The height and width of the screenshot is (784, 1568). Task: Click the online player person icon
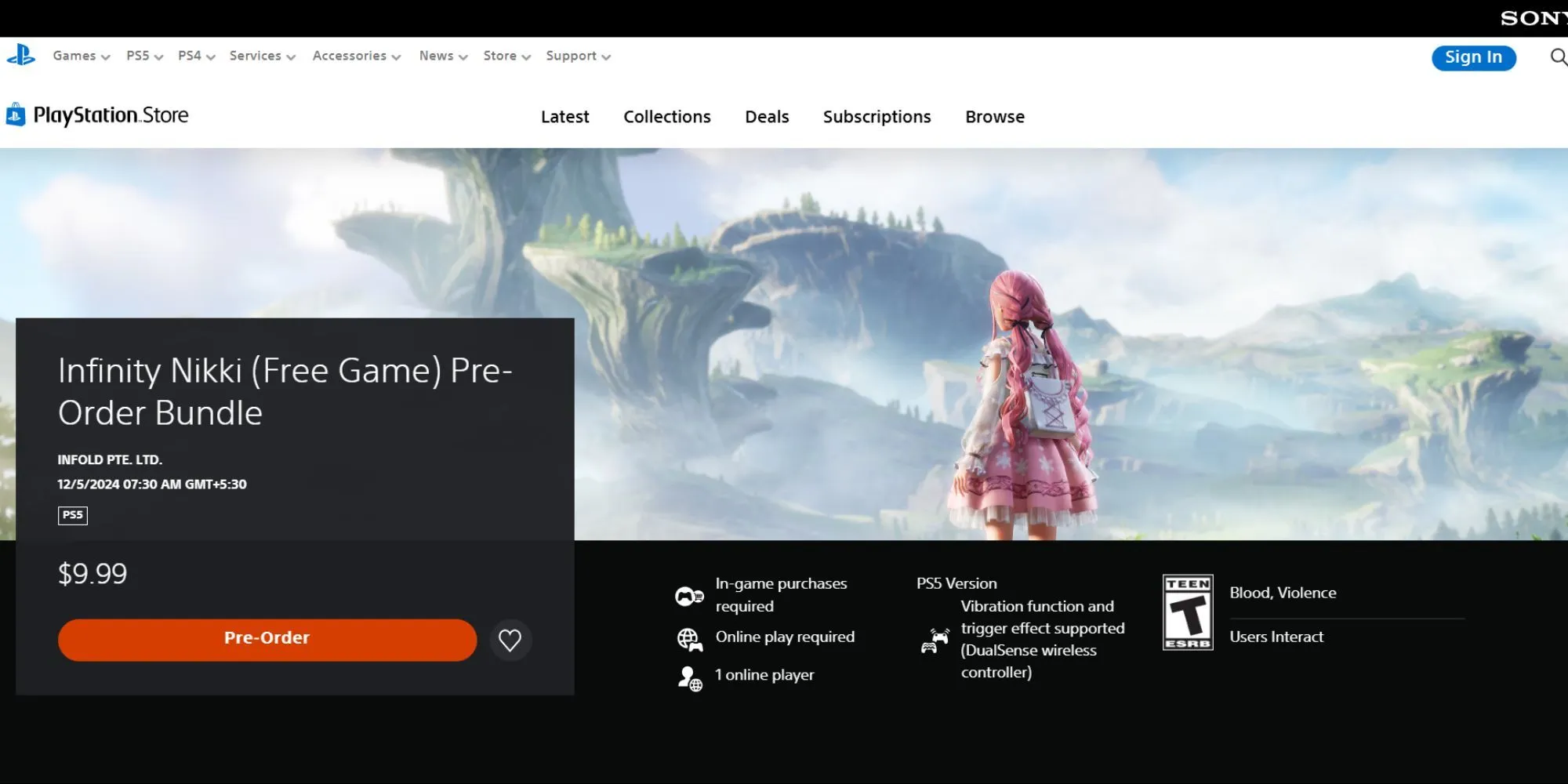click(x=690, y=678)
